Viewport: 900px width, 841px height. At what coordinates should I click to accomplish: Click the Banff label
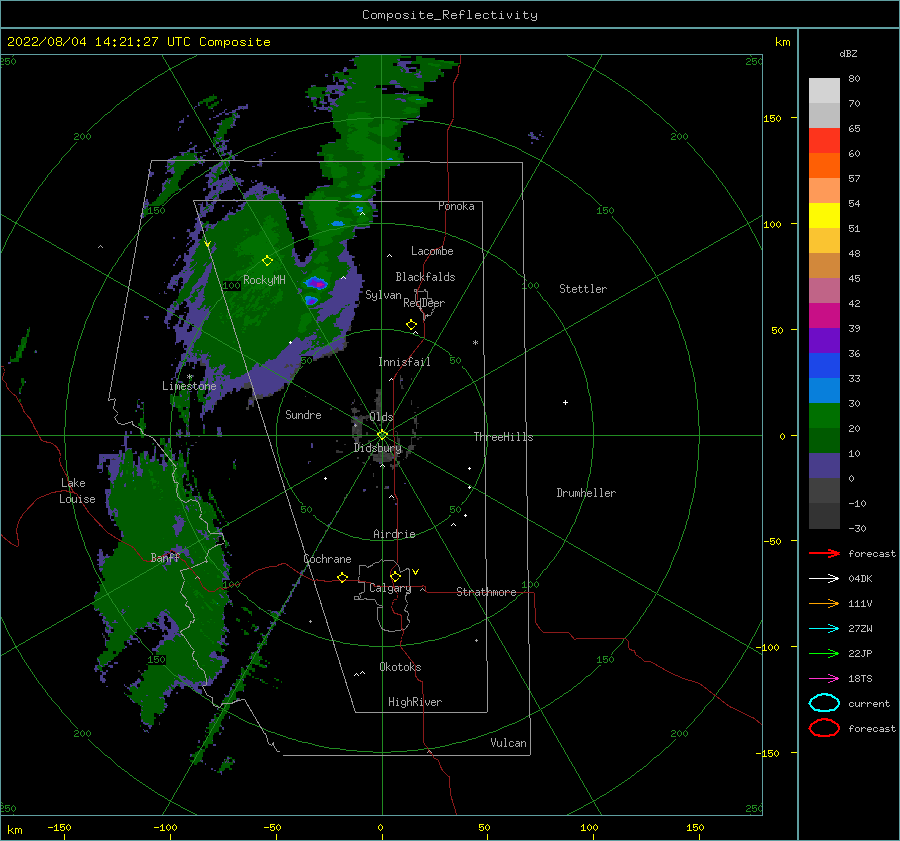click(165, 557)
